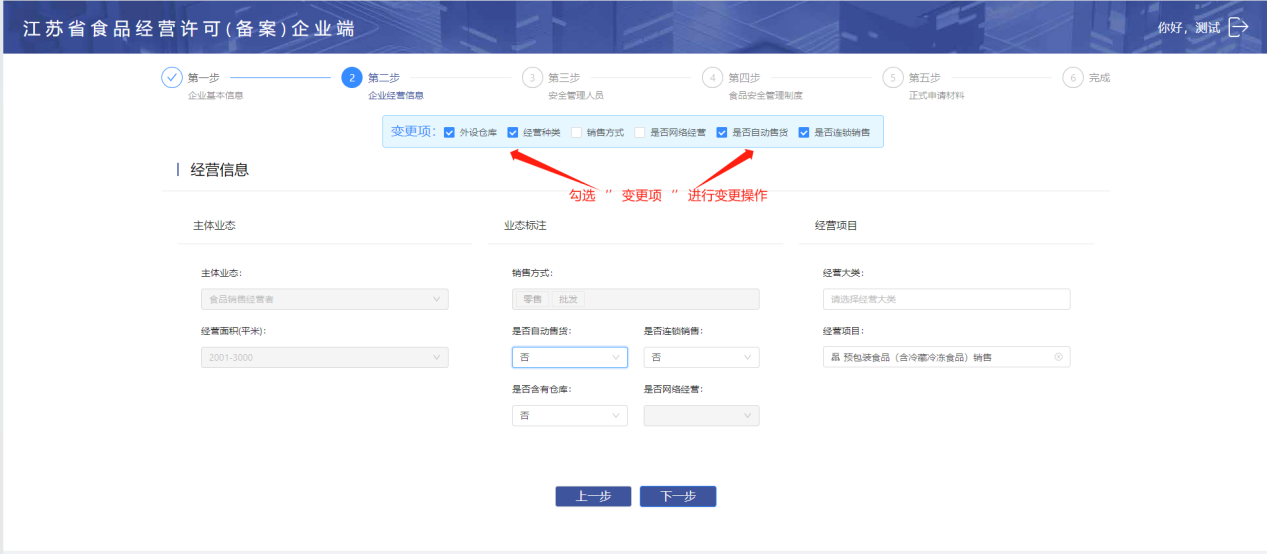The image size is (1267, 554).
Task: Click the step 1 checkmark circle icon
Action: (x=172, y=78)
